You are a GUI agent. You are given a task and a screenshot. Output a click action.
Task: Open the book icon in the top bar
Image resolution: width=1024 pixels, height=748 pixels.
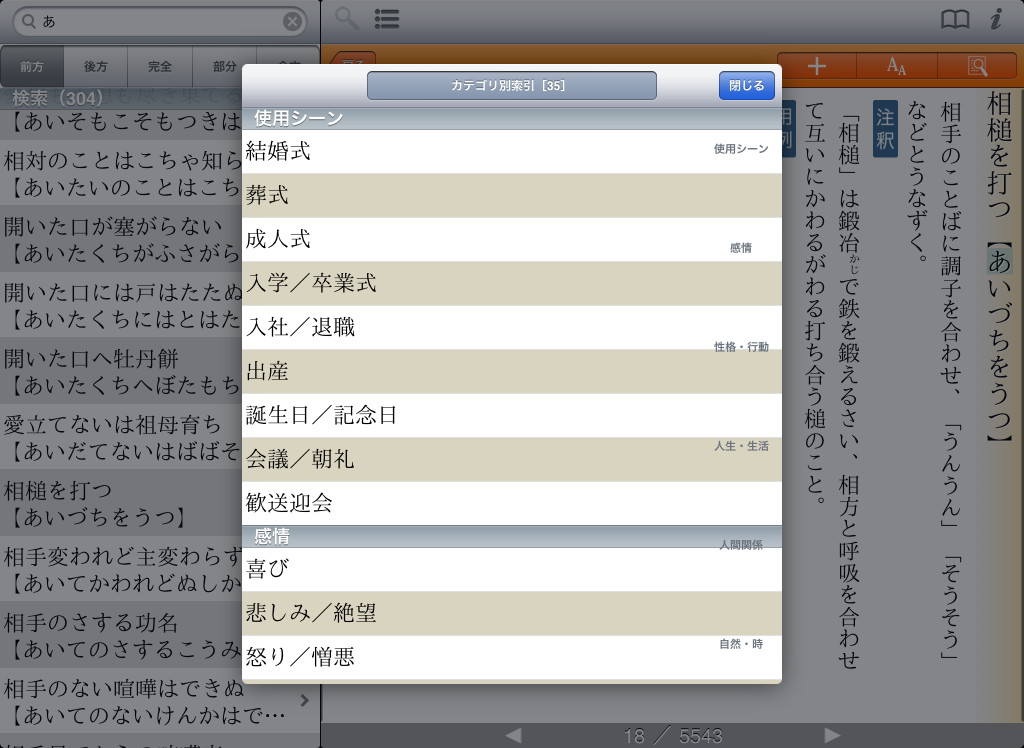955,19
